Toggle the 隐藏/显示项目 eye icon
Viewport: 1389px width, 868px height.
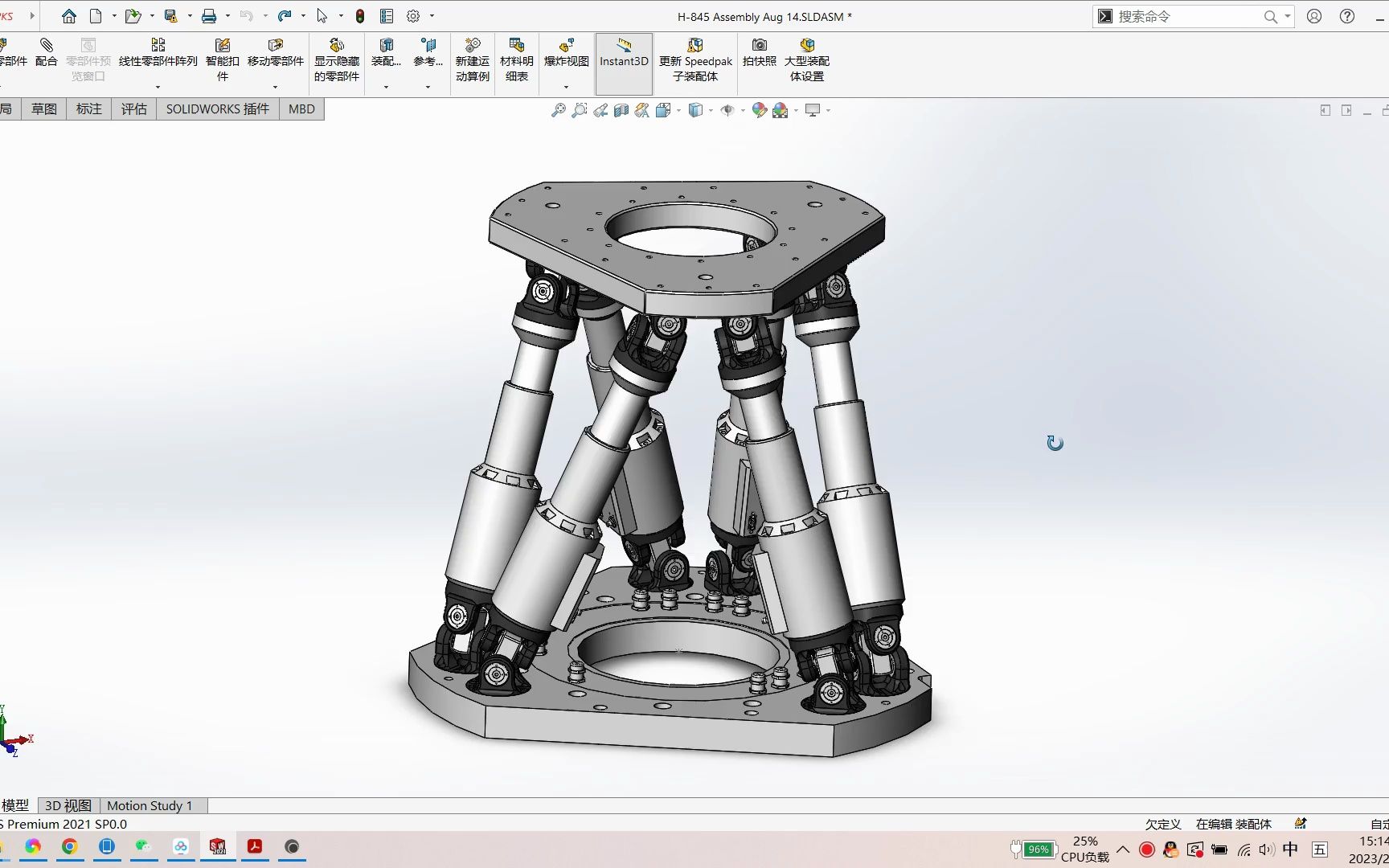(729, 110)
